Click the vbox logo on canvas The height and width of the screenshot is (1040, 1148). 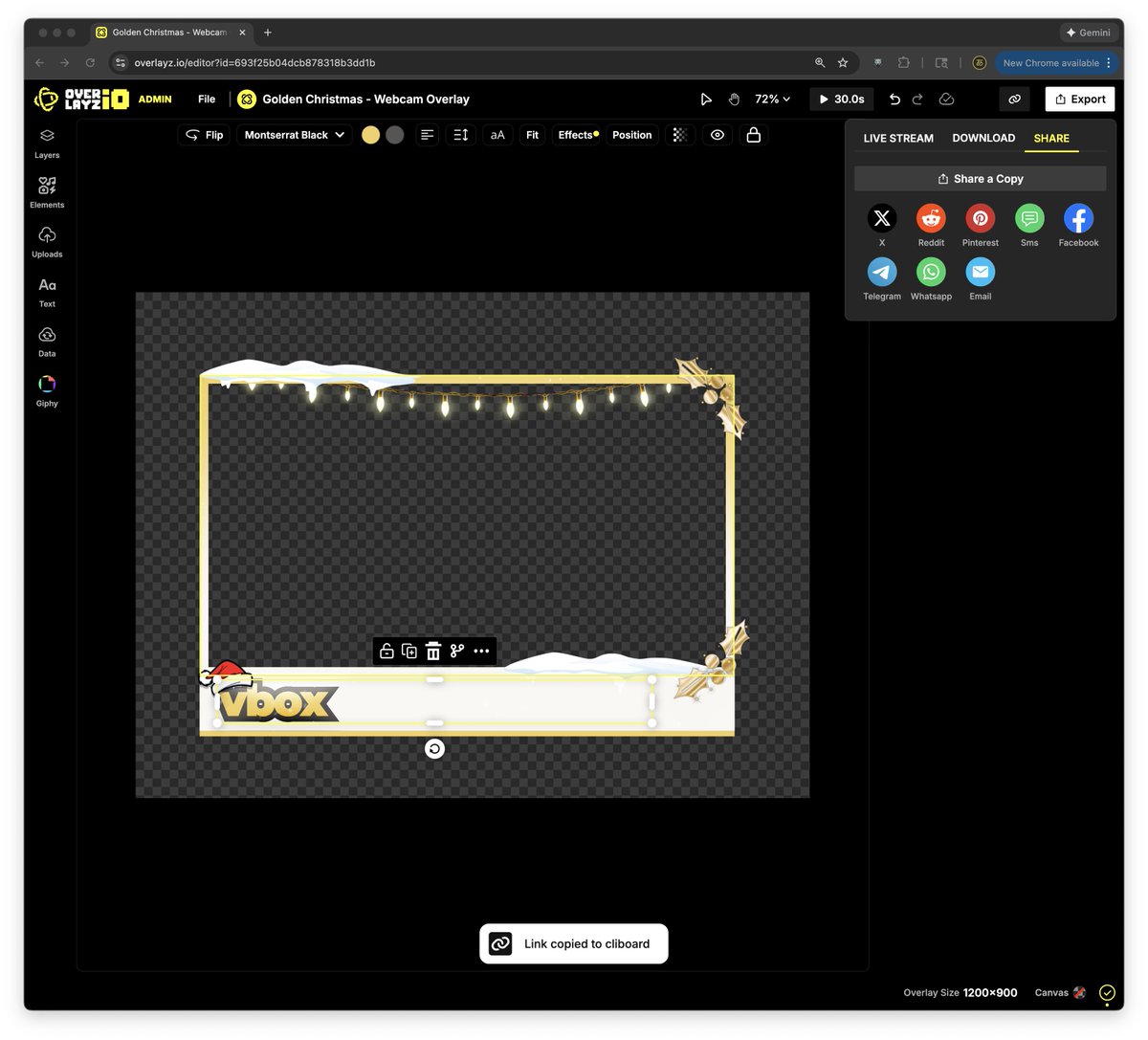(277, 703)
